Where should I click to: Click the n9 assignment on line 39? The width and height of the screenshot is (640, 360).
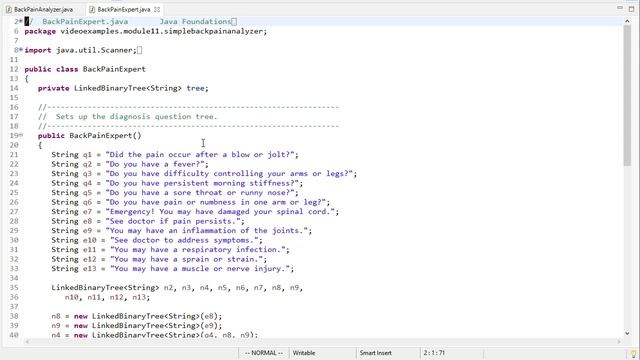tap(137, 325)
